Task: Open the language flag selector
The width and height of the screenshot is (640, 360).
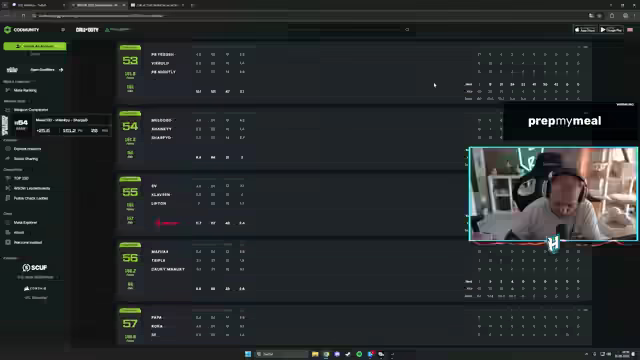Action: [x=630, y=30]
